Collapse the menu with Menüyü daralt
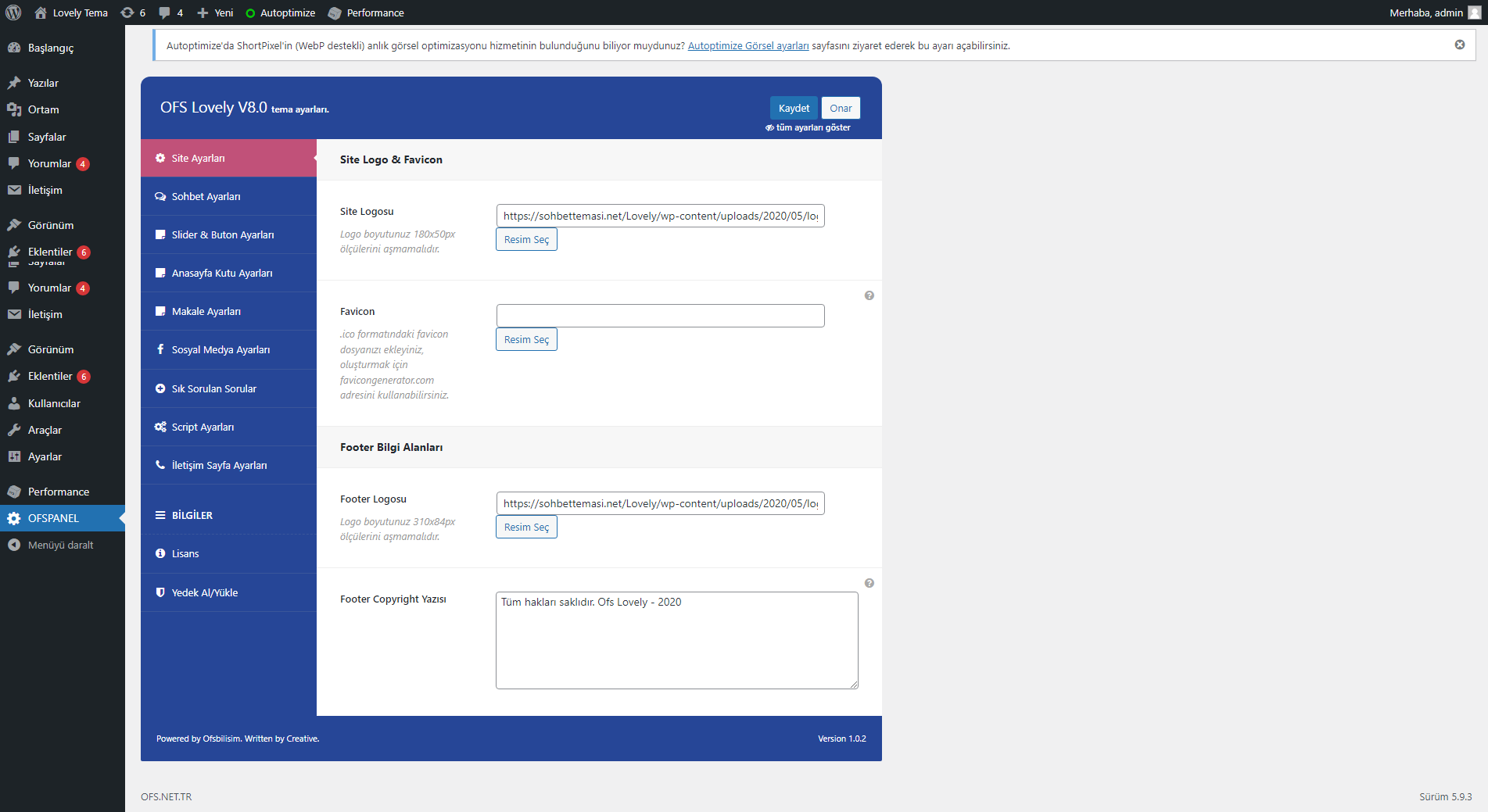Image resolution: width=1488 pixels, height=812 pixels. pos(63,545)
